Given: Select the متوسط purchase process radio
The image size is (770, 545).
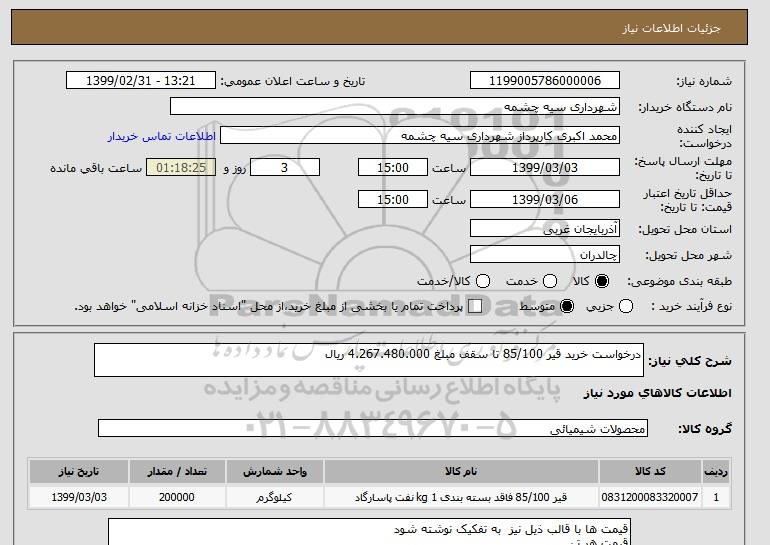Looking at the screenshot, I should pyautogui.click(x=567, y=306).
